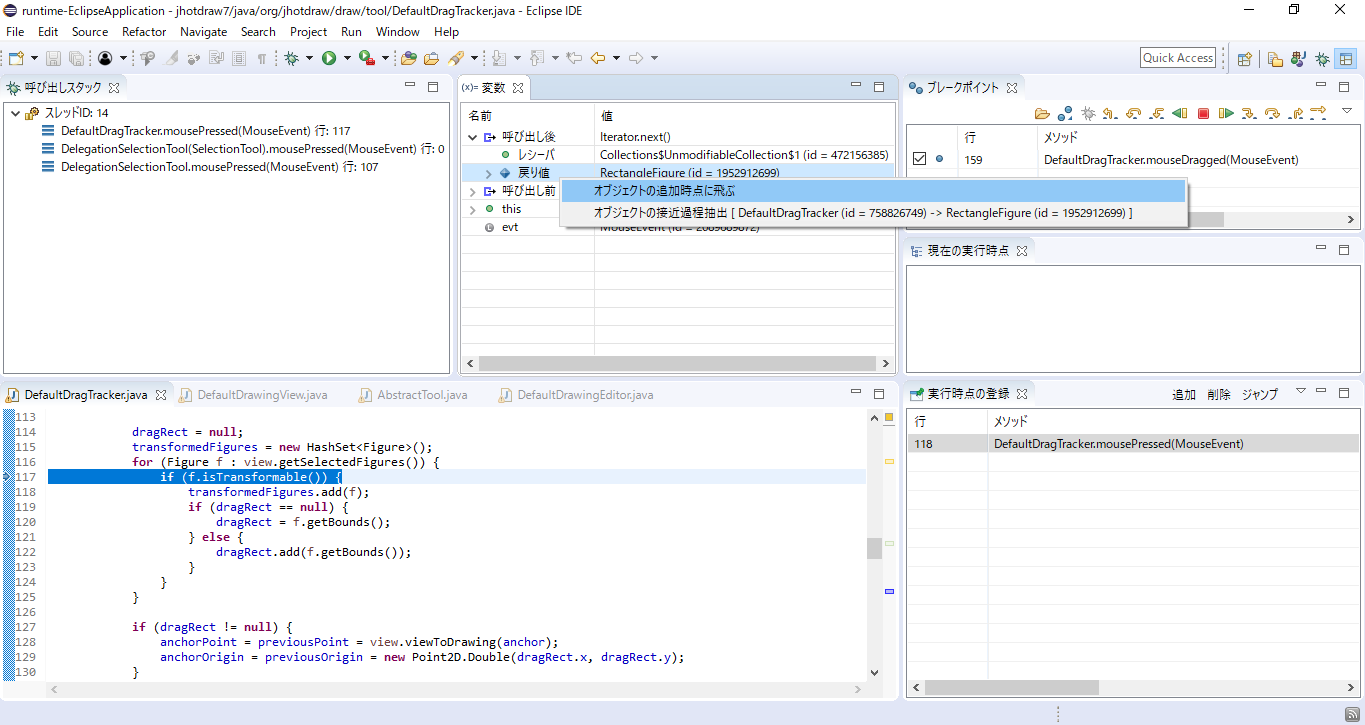Switch to DefaultDrawingView.java editor tab
1365x725 pixels.
[253, 395]
